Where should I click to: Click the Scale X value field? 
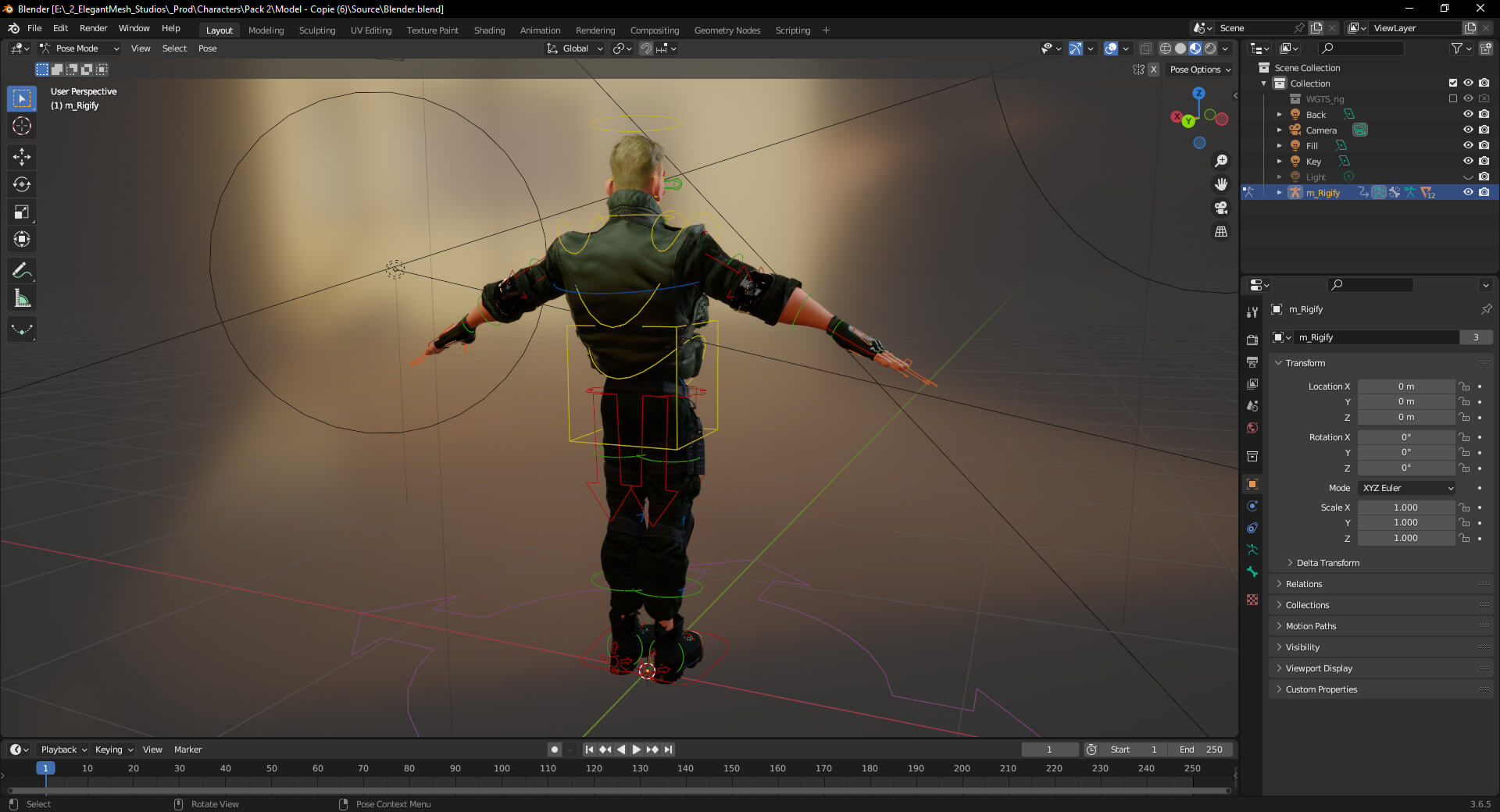click(1405, 507)
